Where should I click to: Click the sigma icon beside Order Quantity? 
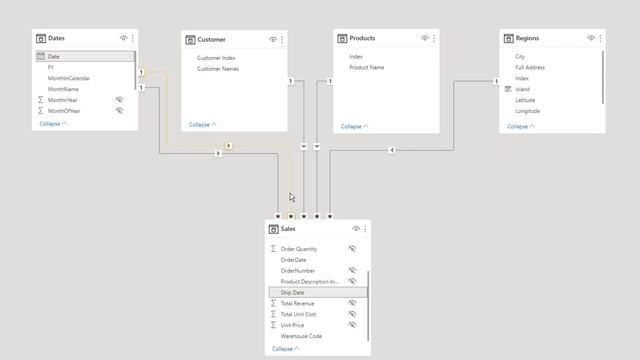point(273,249)
